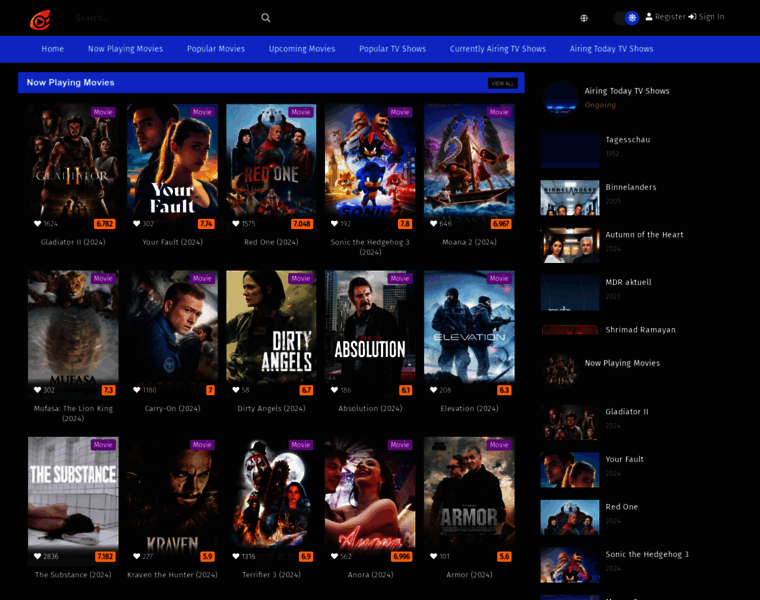Click the heart icon on Armor

click(434, 556)
